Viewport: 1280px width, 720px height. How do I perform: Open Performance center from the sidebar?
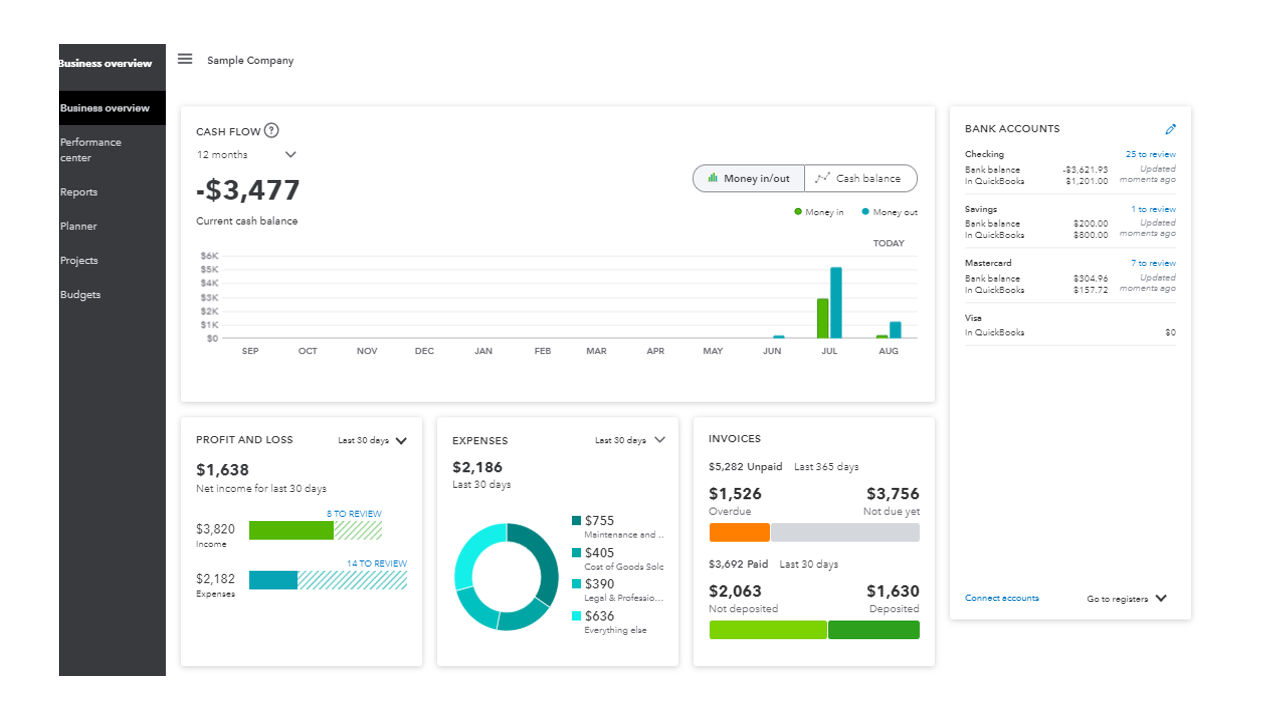90,149
